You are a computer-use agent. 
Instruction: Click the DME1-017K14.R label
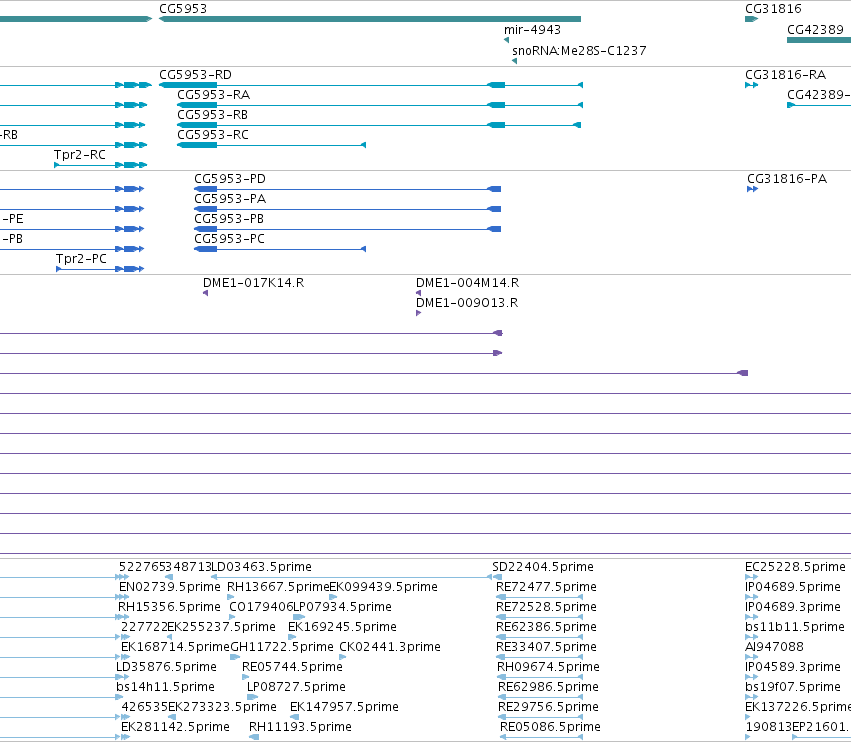click(x=253, y=283)
